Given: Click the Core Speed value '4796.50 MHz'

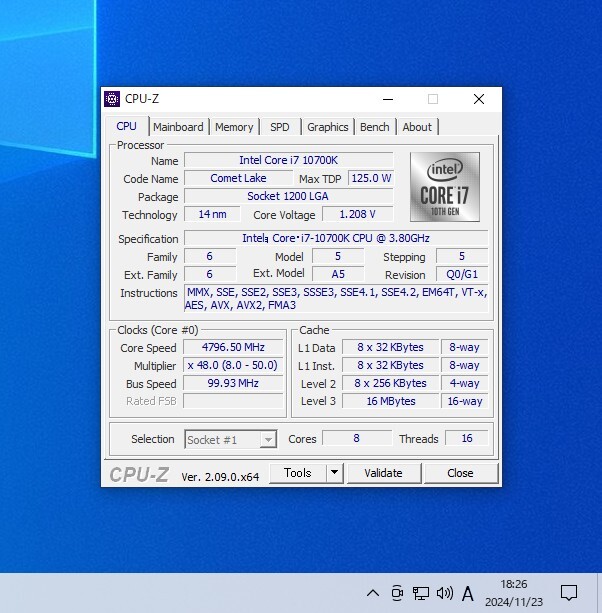Looking at the screenshot, I should coord(233,347).
